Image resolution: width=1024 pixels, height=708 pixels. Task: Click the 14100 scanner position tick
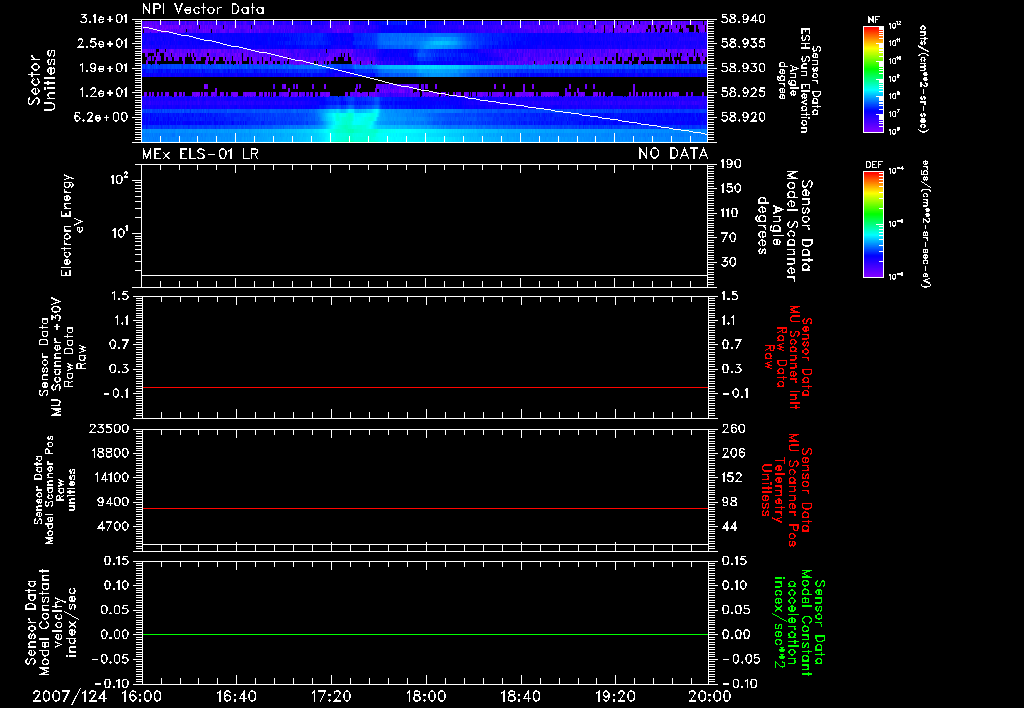108,477
